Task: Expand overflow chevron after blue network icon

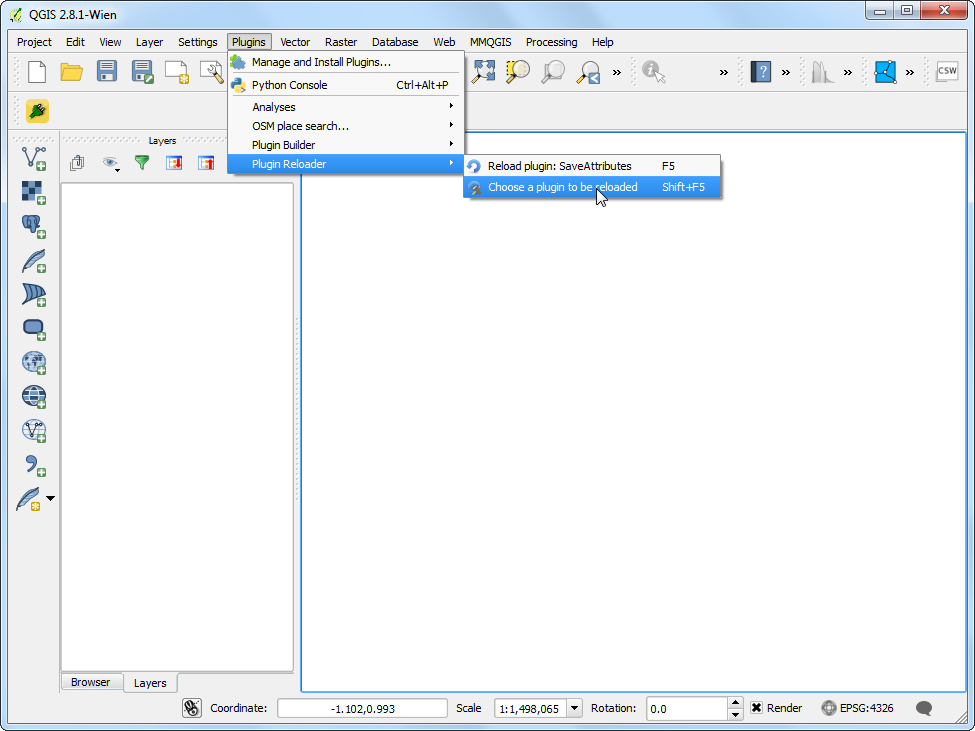Action: click(x=910, y=72)
